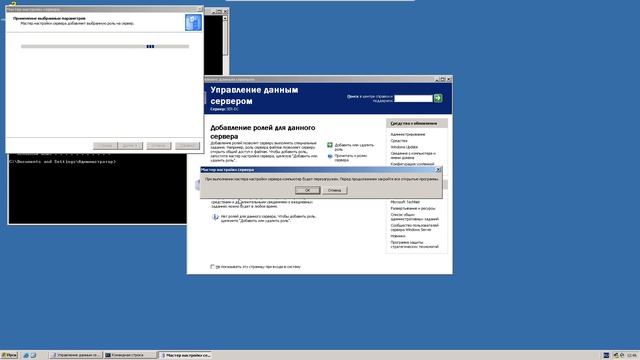
Task: Click Добавление ролей для данного сервера heading
Action: point(262,132)
